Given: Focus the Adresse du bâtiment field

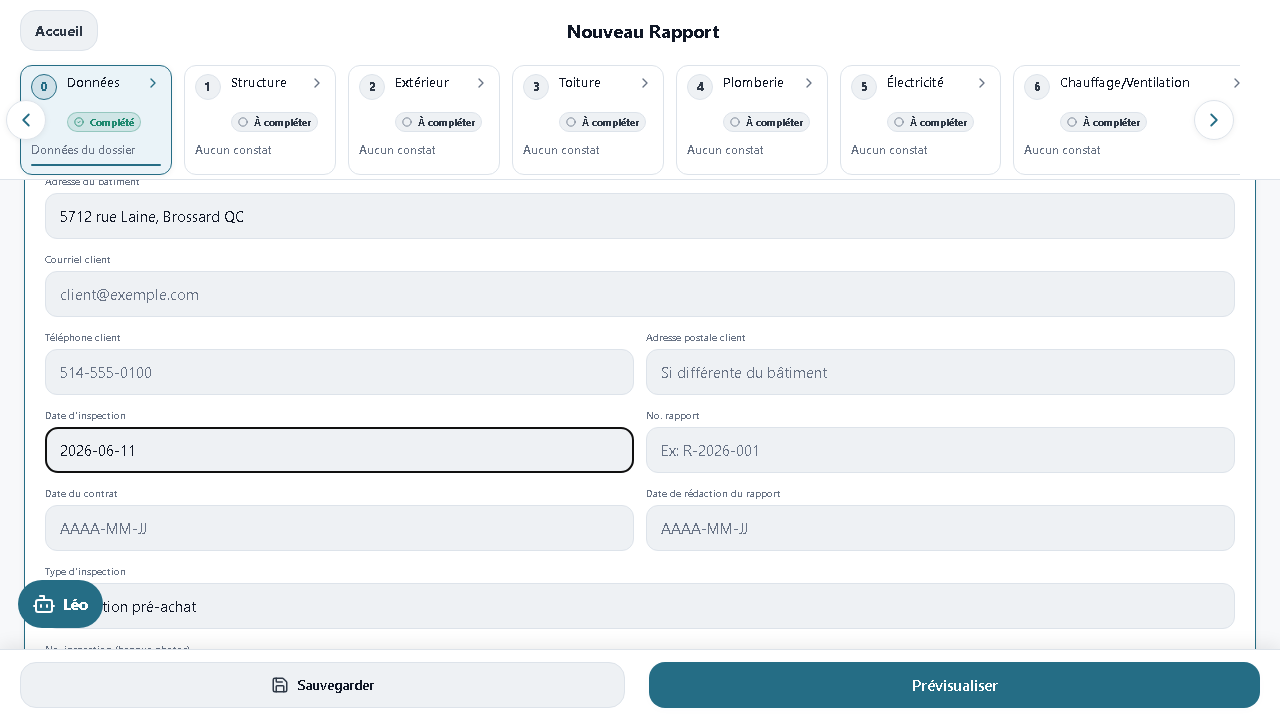Looking at the screenshot, I should coord(640,216).
